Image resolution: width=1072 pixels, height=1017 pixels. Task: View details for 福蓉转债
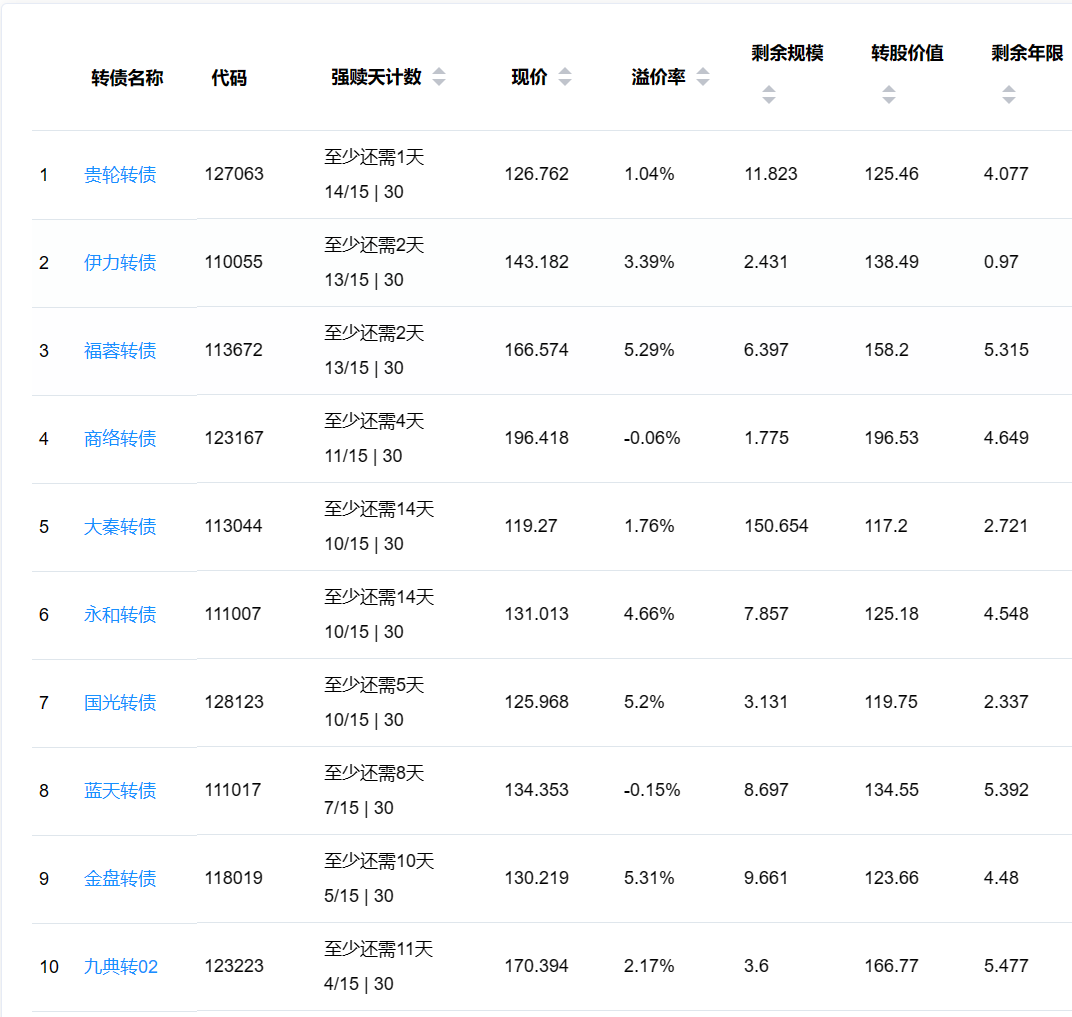coord(120,351)
